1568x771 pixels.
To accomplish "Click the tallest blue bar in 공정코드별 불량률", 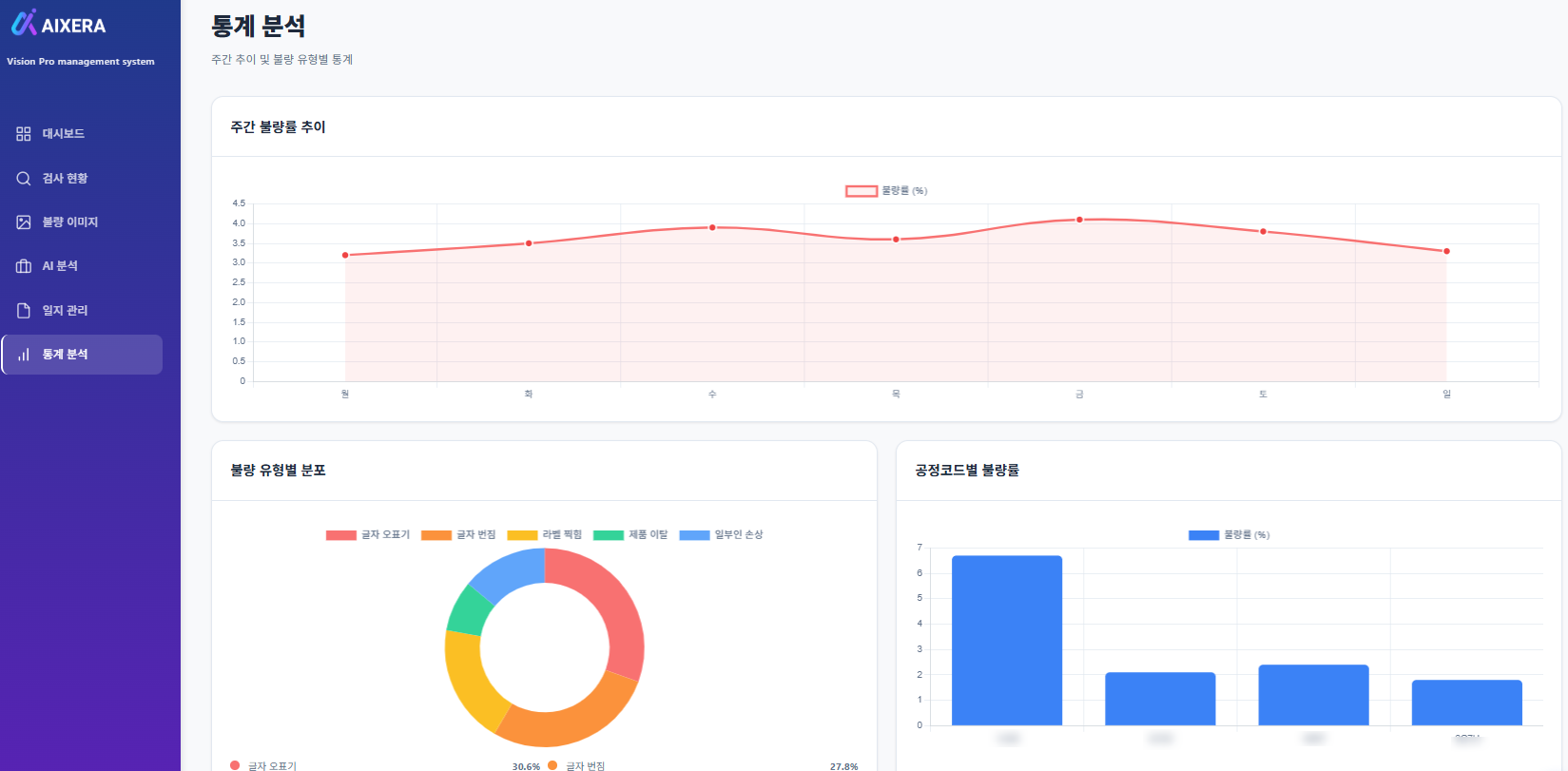I will click(1007, 641).
